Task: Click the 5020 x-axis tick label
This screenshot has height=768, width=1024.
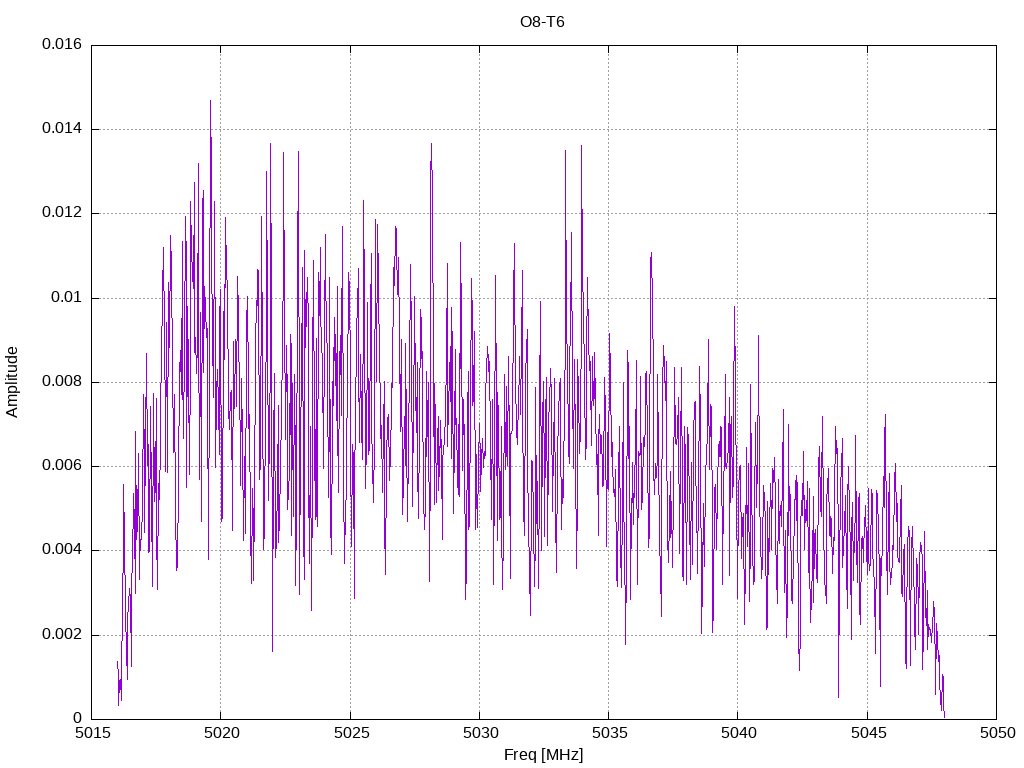Action: [x=221, y=733]
